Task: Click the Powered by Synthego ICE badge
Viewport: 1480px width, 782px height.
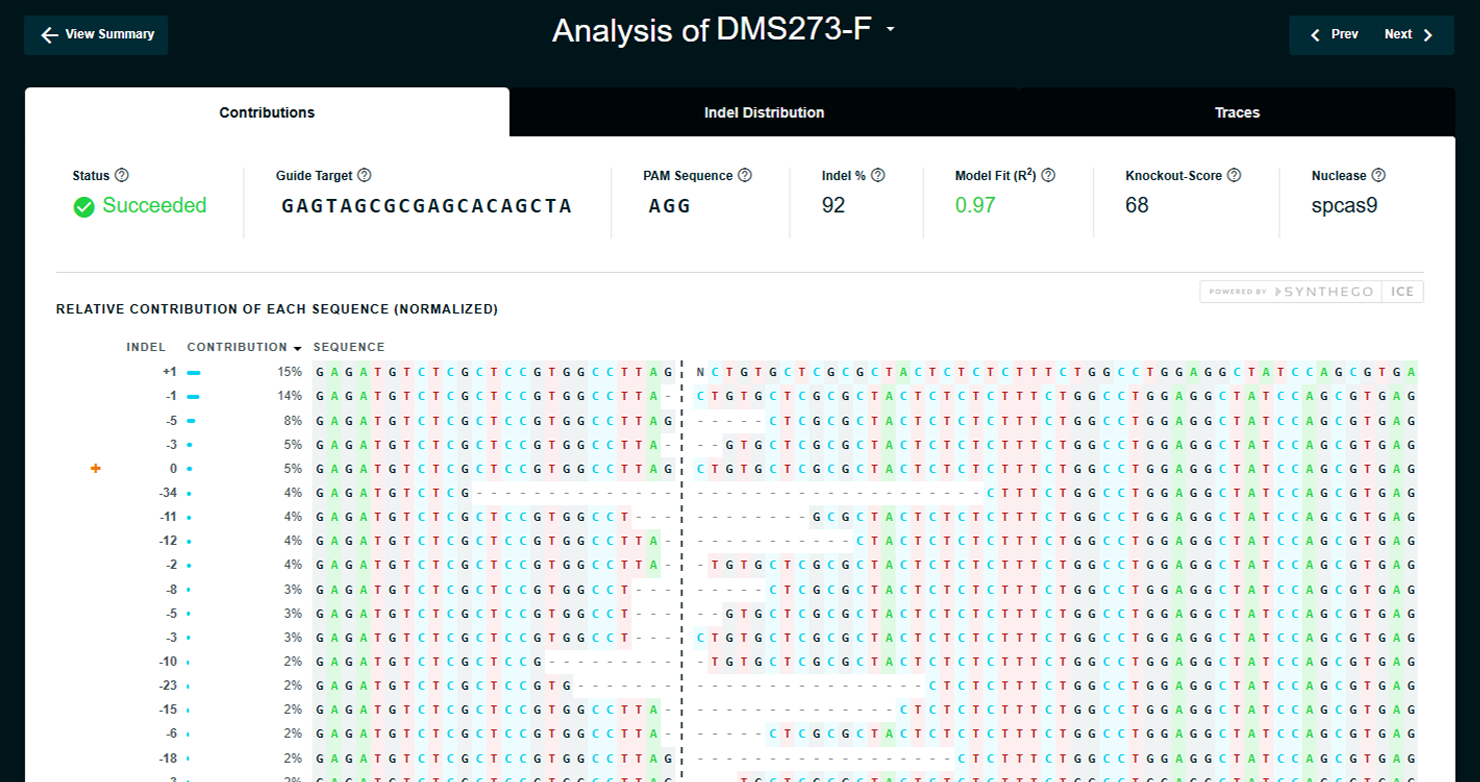Action: click(1311, 292)
